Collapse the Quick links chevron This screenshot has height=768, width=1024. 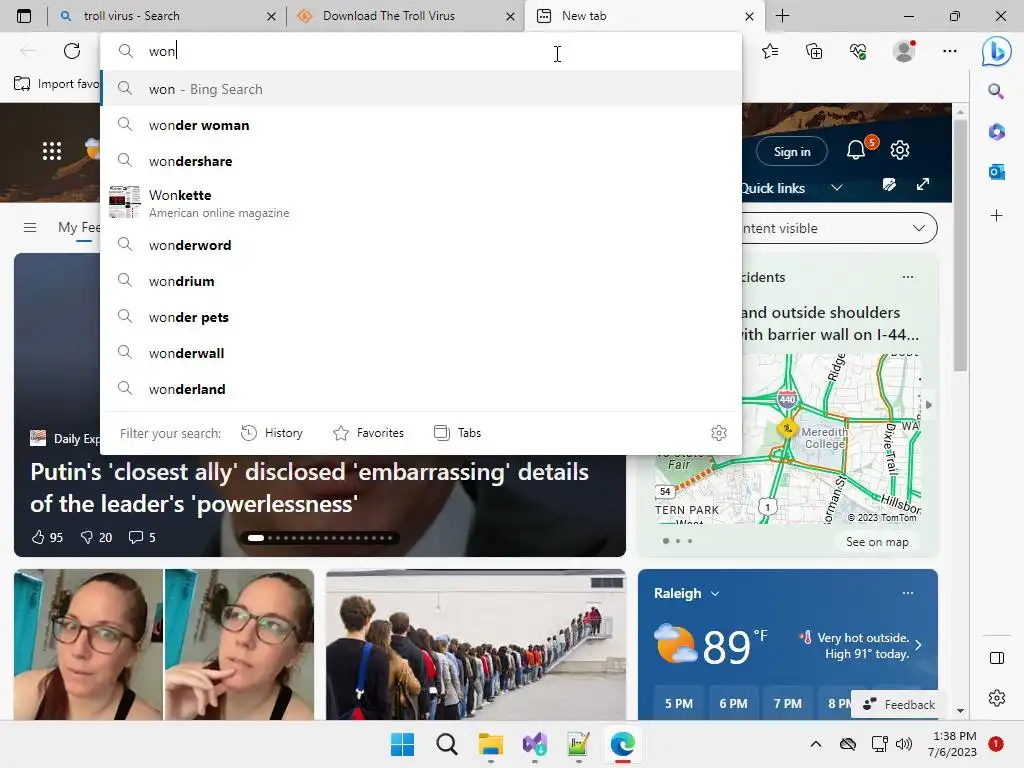(x=837, y=188)
